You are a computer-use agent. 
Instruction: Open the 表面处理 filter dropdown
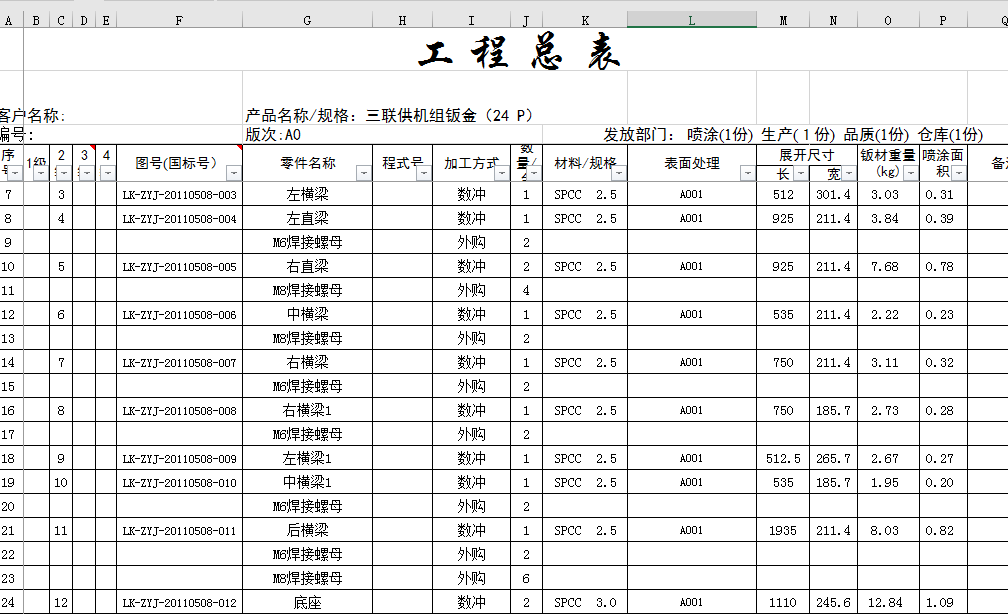pyautogui.click(x=747, y=173)
